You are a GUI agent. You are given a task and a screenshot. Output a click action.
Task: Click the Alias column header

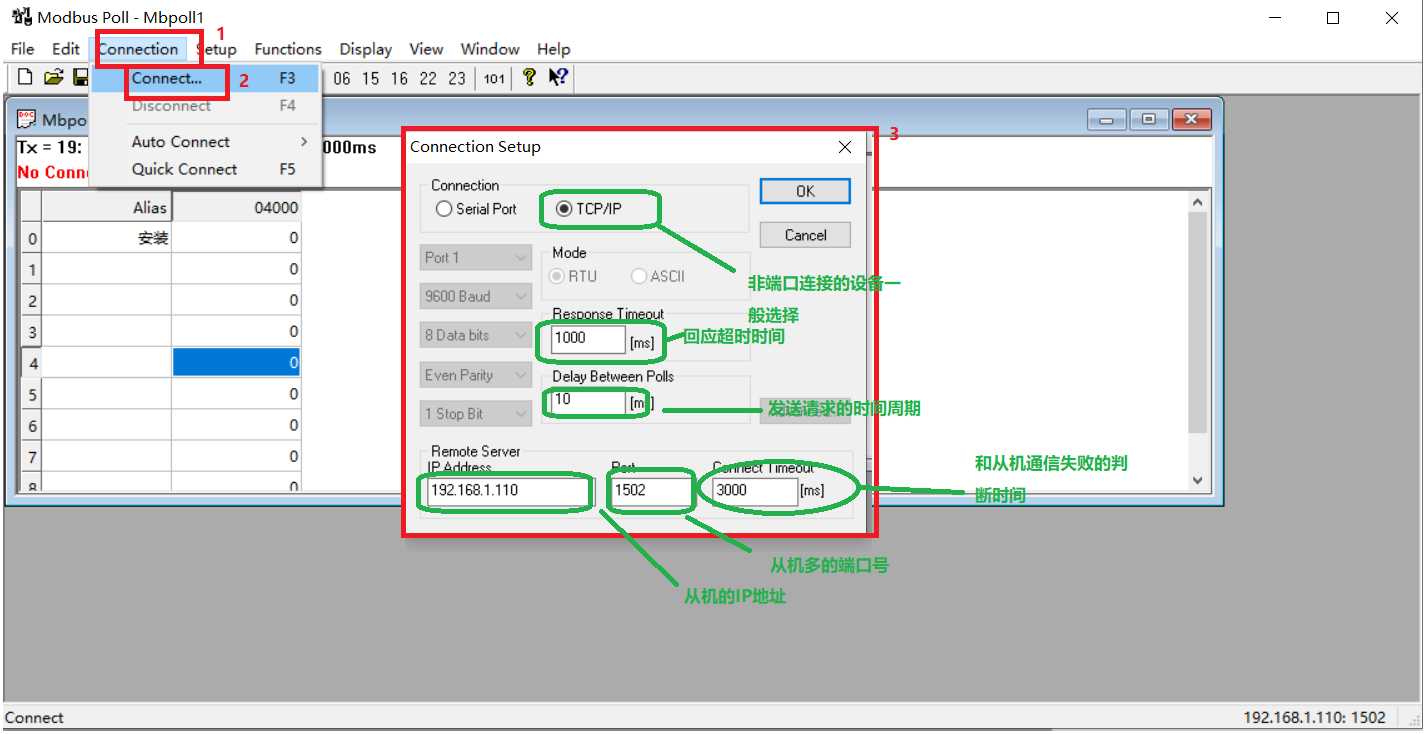click(107, 207)
